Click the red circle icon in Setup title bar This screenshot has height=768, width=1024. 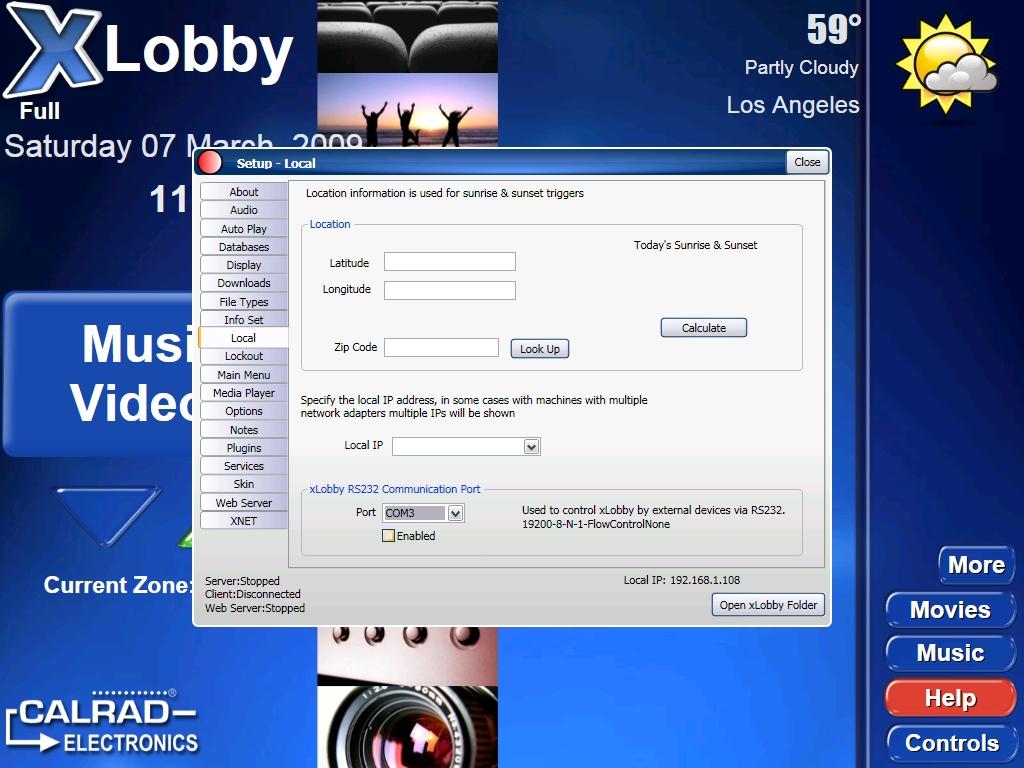(x=210, y=162)
